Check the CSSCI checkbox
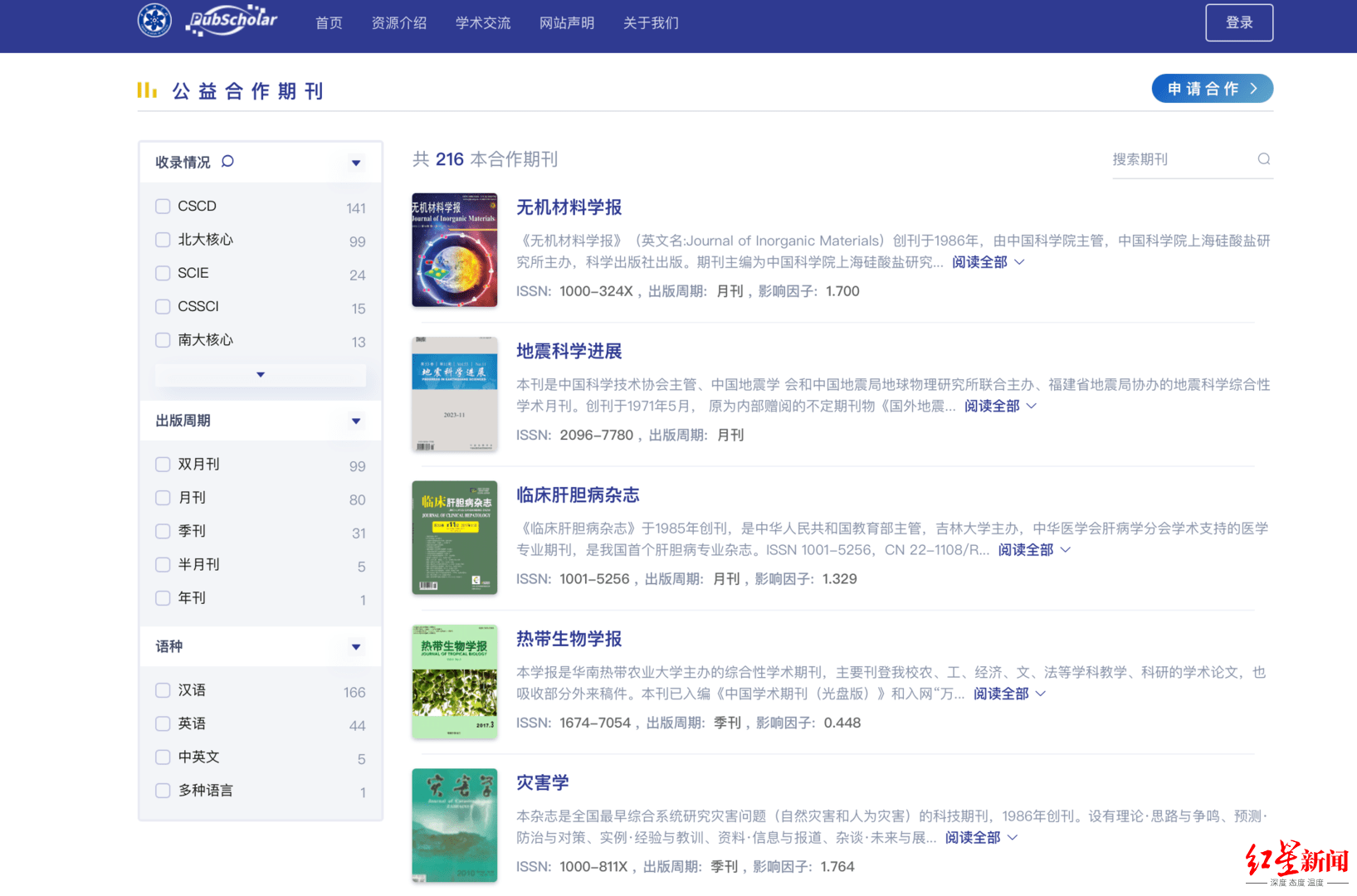 [163, 306]
